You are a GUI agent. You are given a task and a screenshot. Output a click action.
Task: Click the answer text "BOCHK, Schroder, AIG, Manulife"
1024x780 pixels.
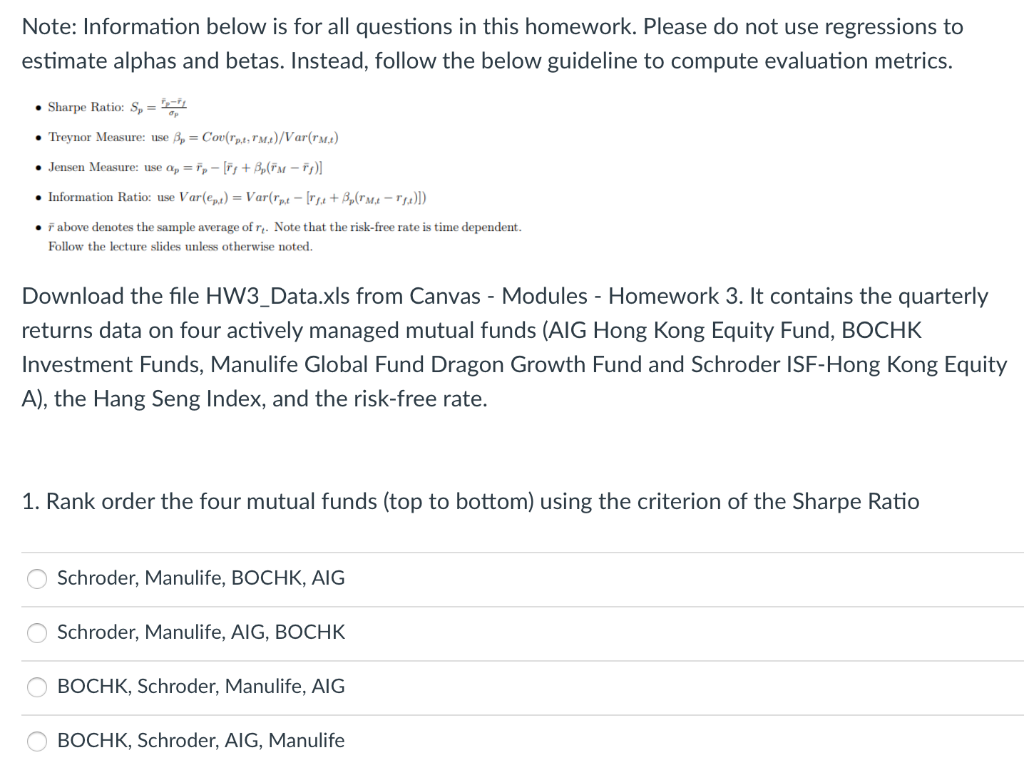[x=200, y=740]
